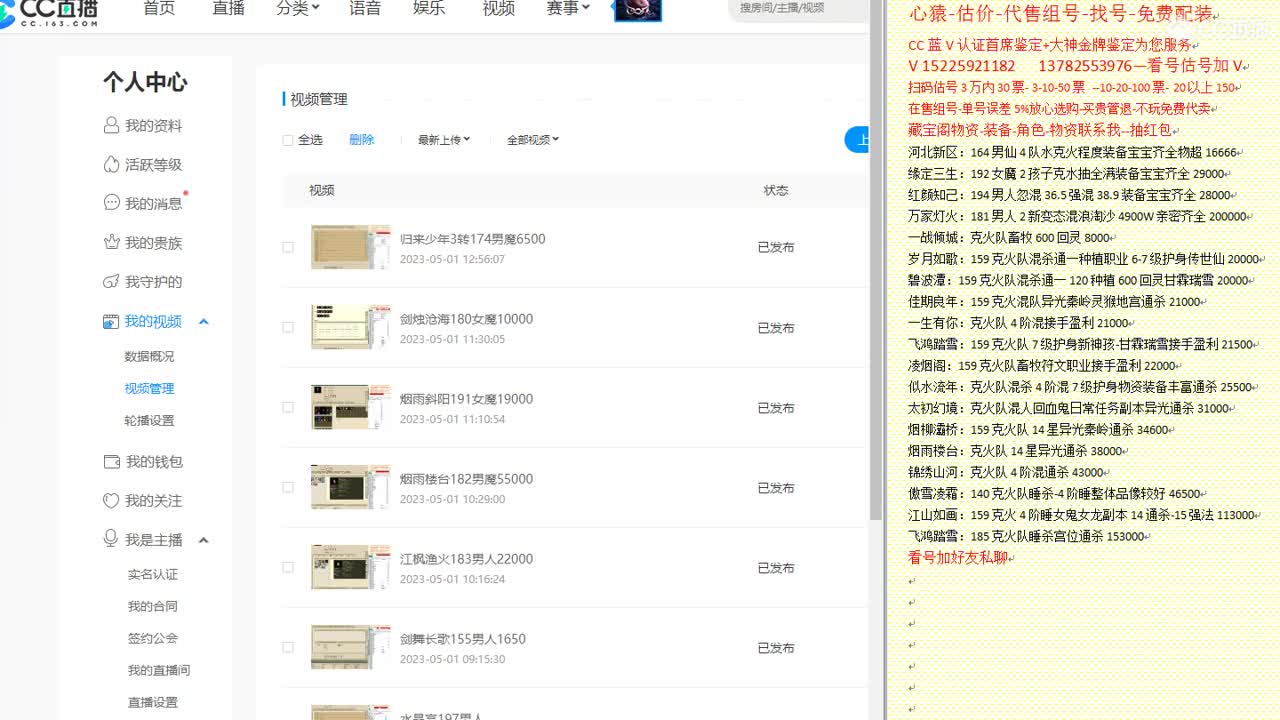The width and height of the screenshot is (1280, 720).
Task: Click 已发布 status of 烟雨斜阳191女魔19000
Action: pyautogui.click(x=776, y=408)
